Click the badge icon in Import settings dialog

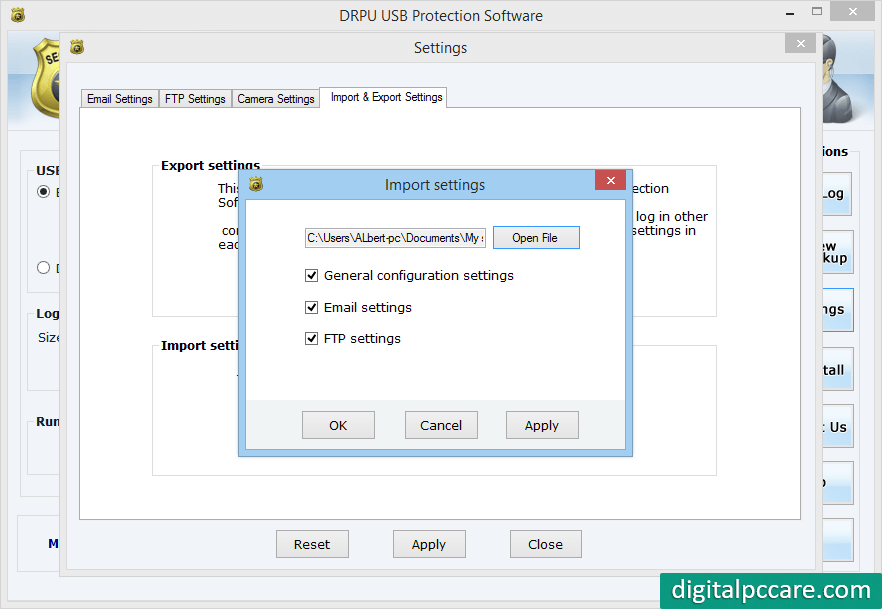pos(256,184)
